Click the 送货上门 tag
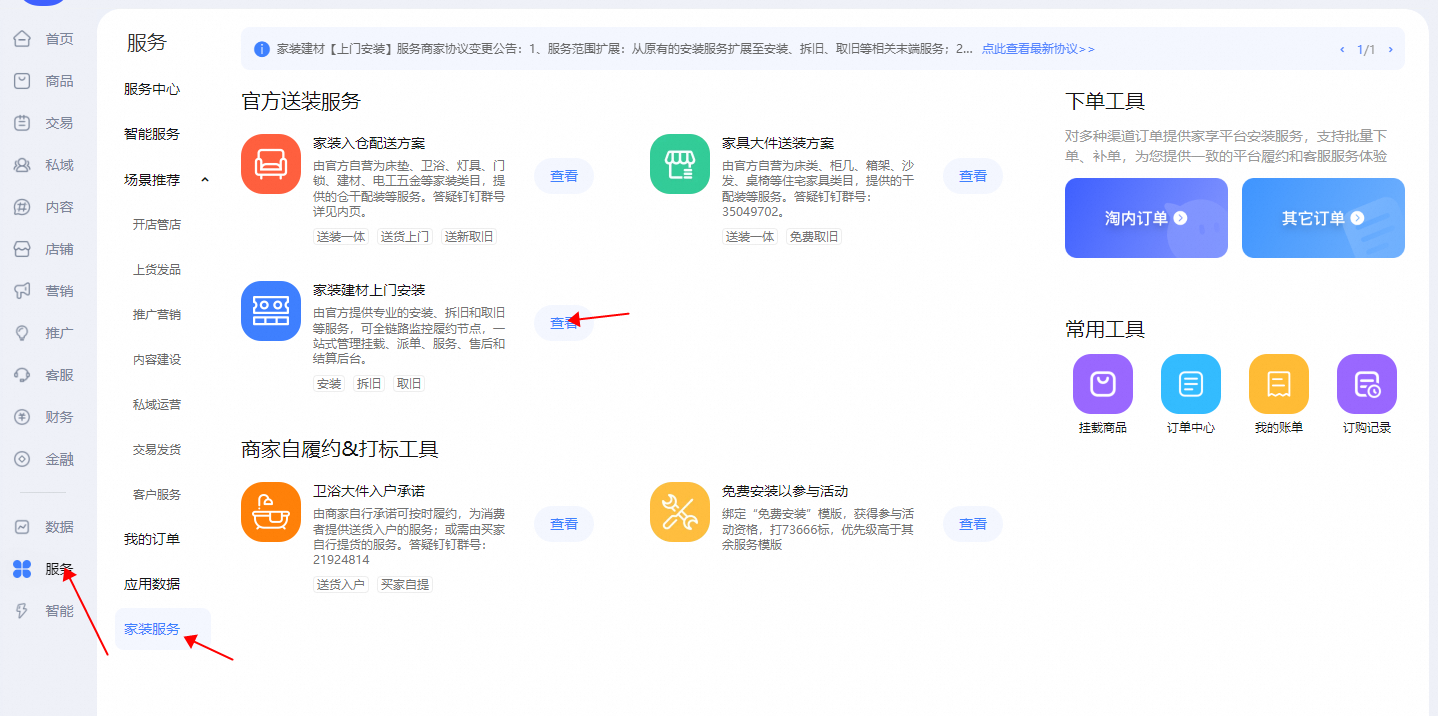1438x716 pixels. 405,237
